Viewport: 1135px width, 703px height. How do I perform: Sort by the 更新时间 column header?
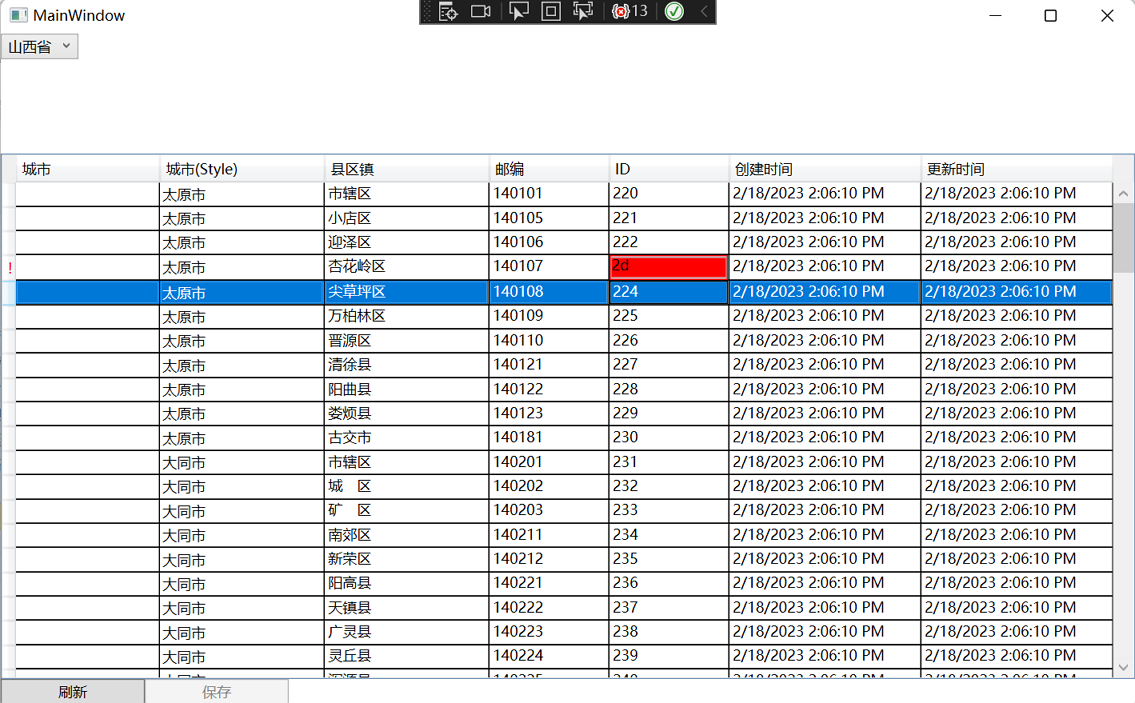[1016, 169]
